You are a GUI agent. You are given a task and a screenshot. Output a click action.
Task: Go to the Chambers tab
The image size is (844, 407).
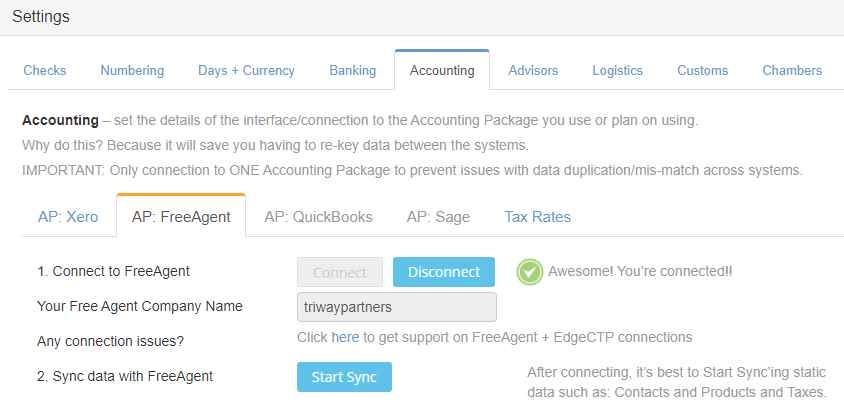pyautogui.click(x=792, y=71)
